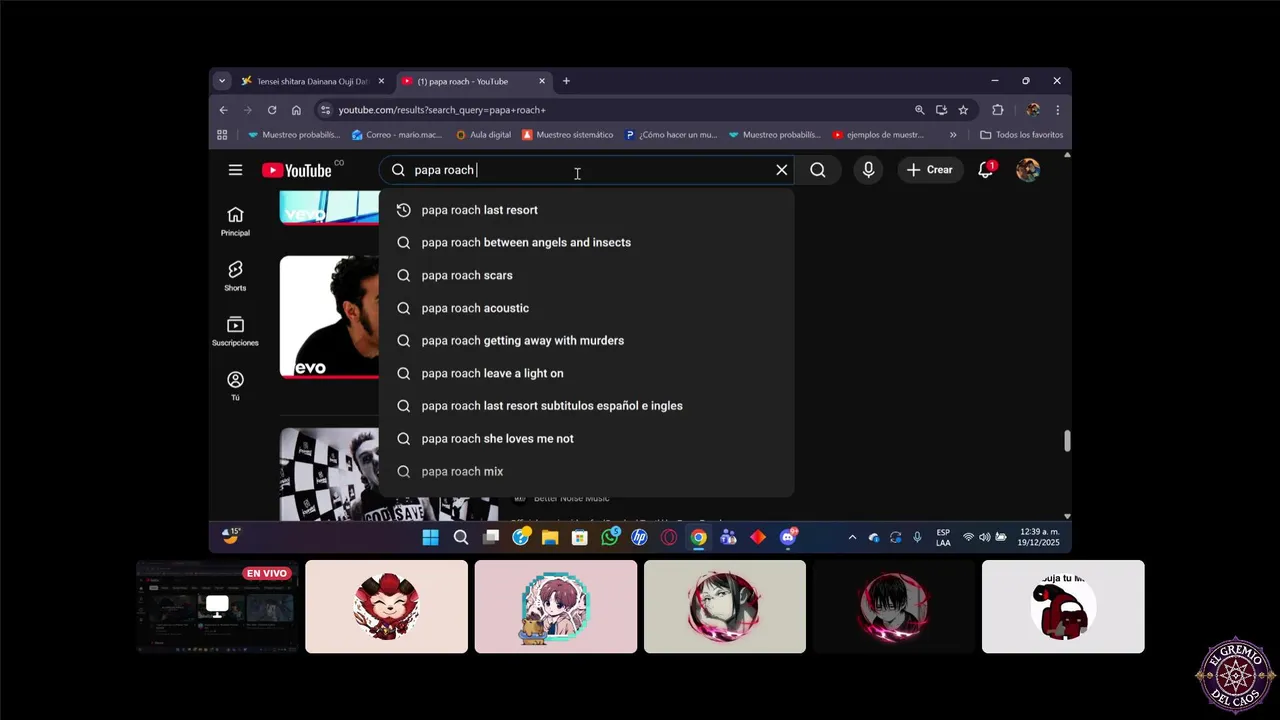
Task: Choose suggestion leave a light on
Action: 586,373
